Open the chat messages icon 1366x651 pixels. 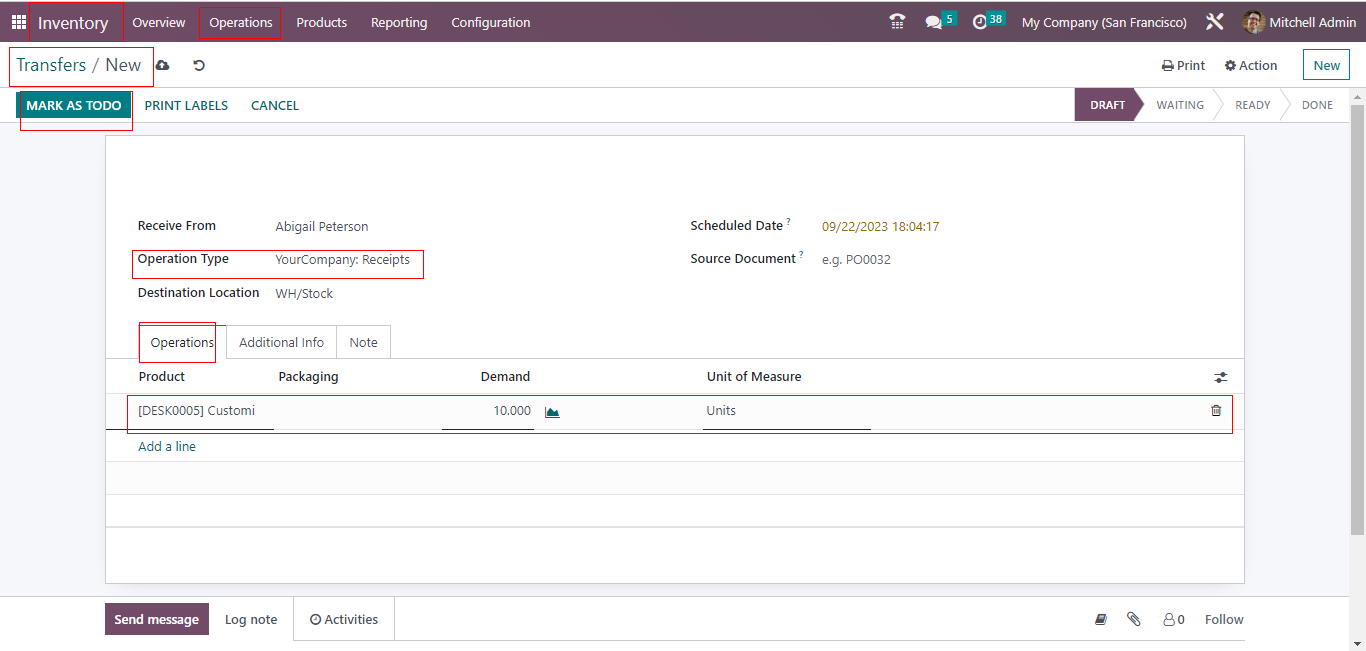934,22
